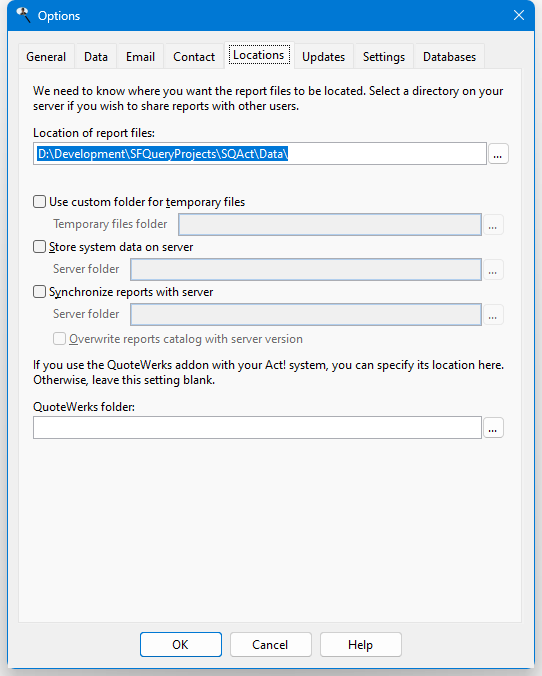Browse for system data server folder
The image size is (542, 676).
tap(493, 269)
